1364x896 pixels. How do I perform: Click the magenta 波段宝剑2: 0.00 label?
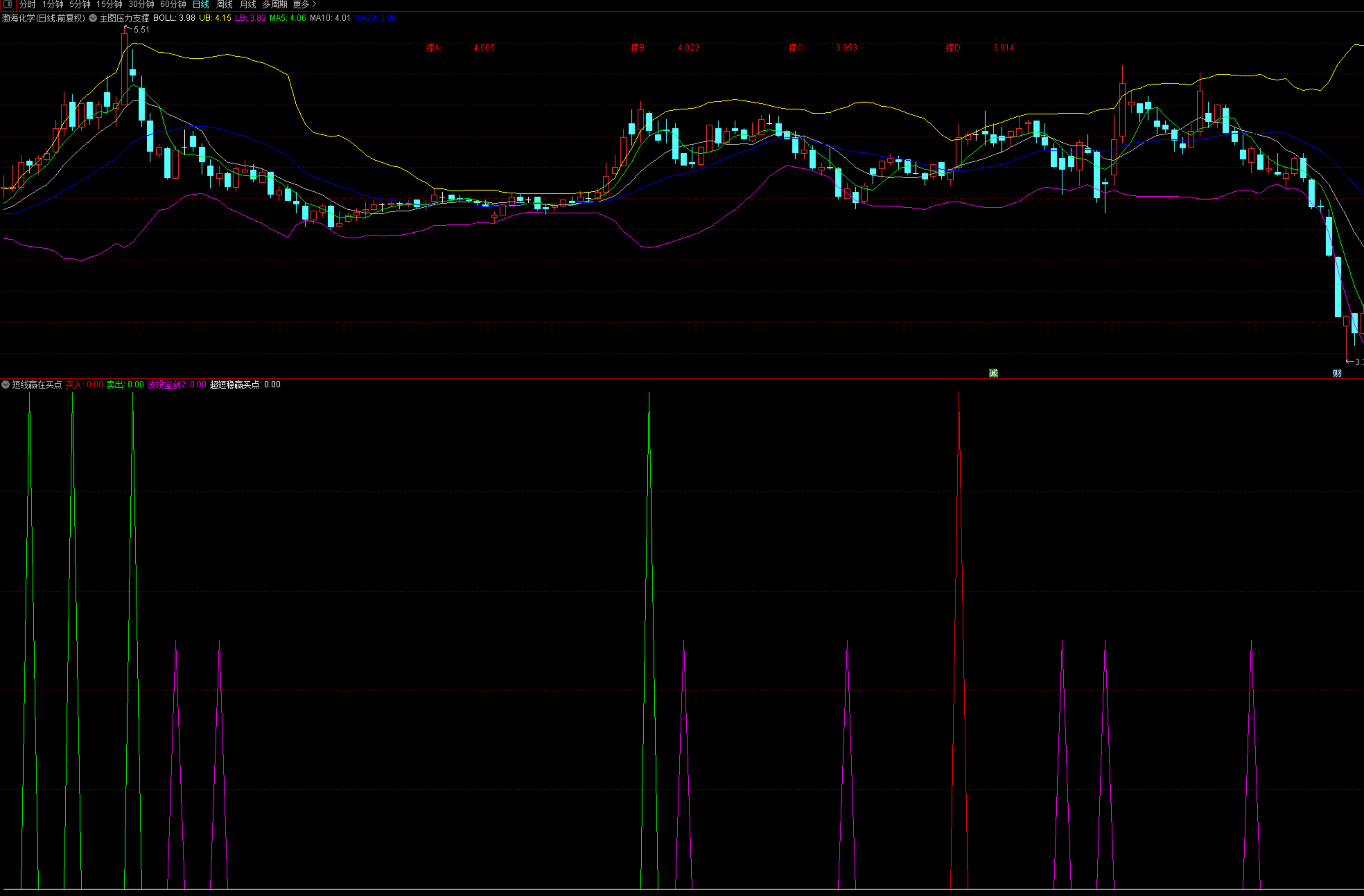coord(177,384)
